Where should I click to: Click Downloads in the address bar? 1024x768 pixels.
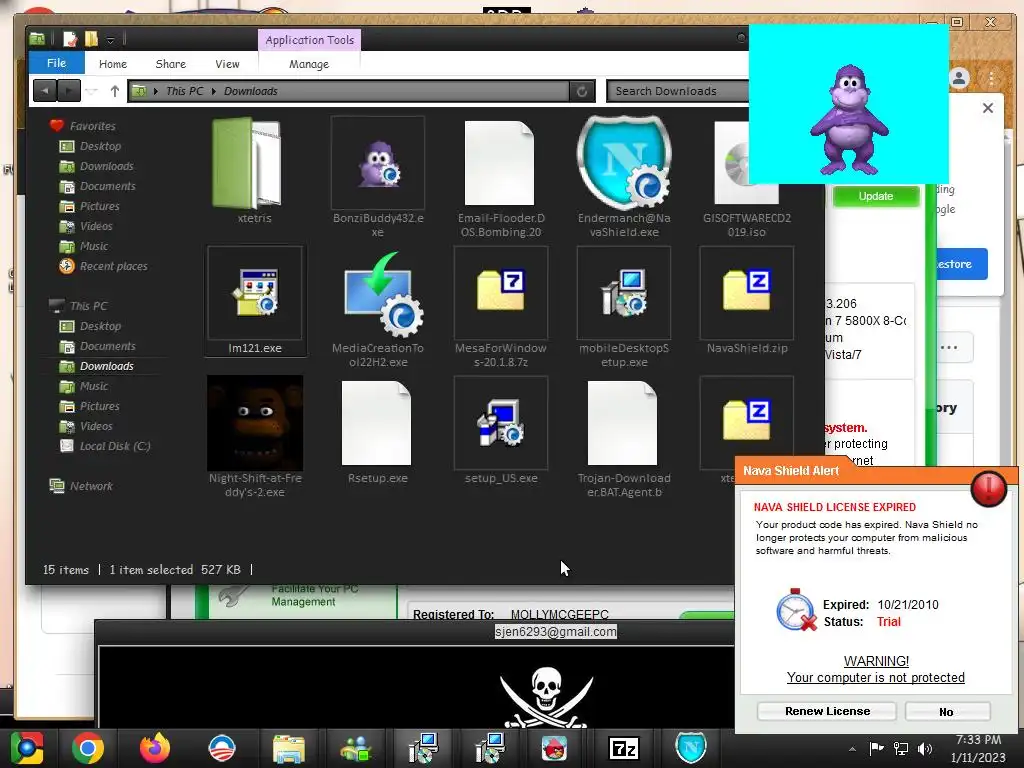pos(251,91)
